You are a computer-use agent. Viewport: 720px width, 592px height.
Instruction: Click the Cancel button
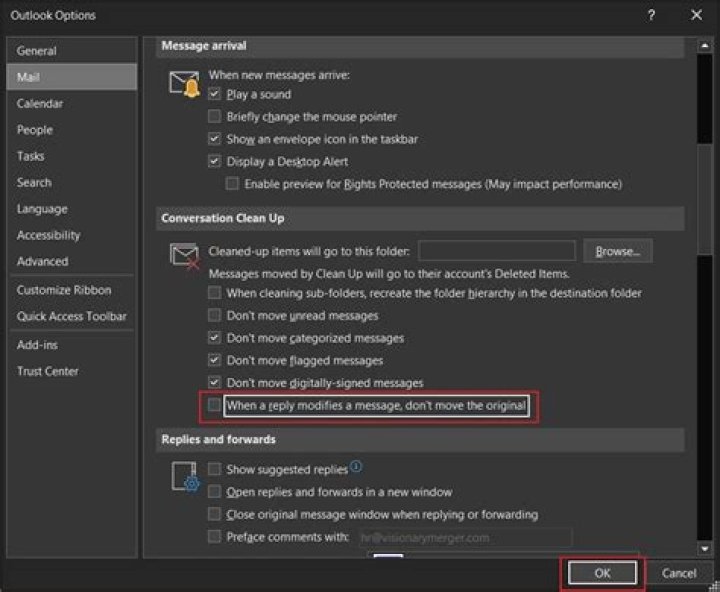679,573
